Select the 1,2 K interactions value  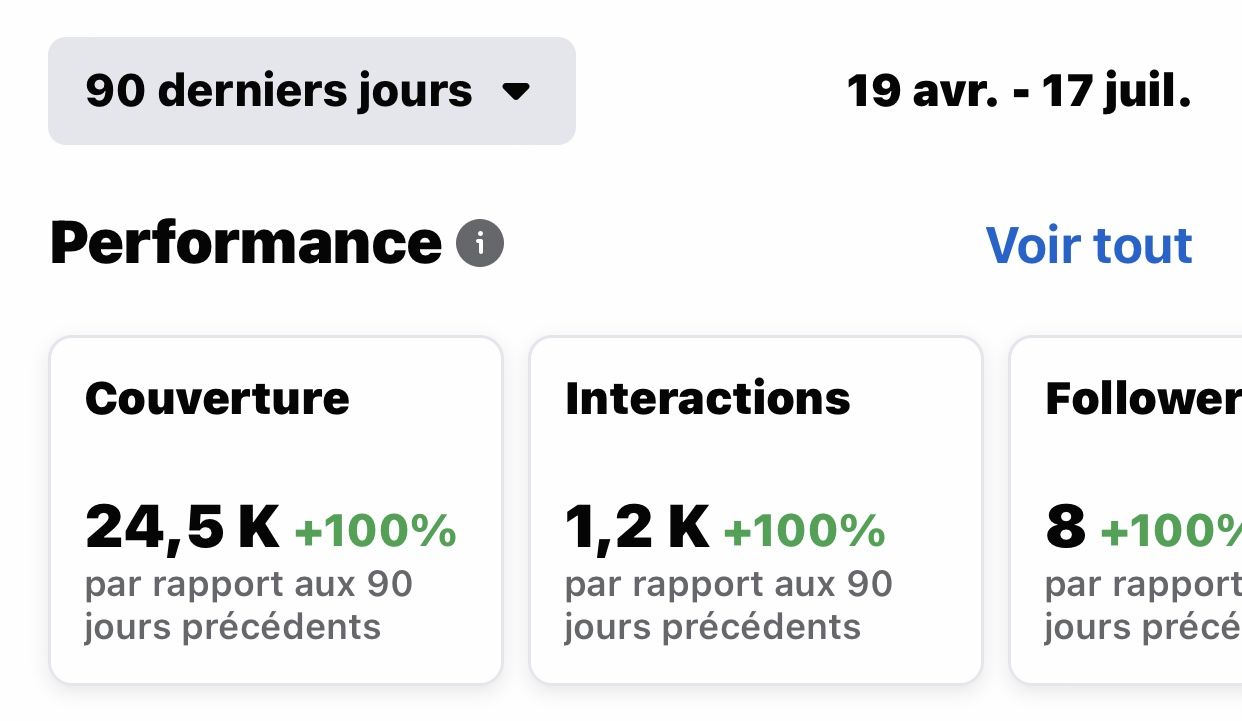[x=638, y=527]
